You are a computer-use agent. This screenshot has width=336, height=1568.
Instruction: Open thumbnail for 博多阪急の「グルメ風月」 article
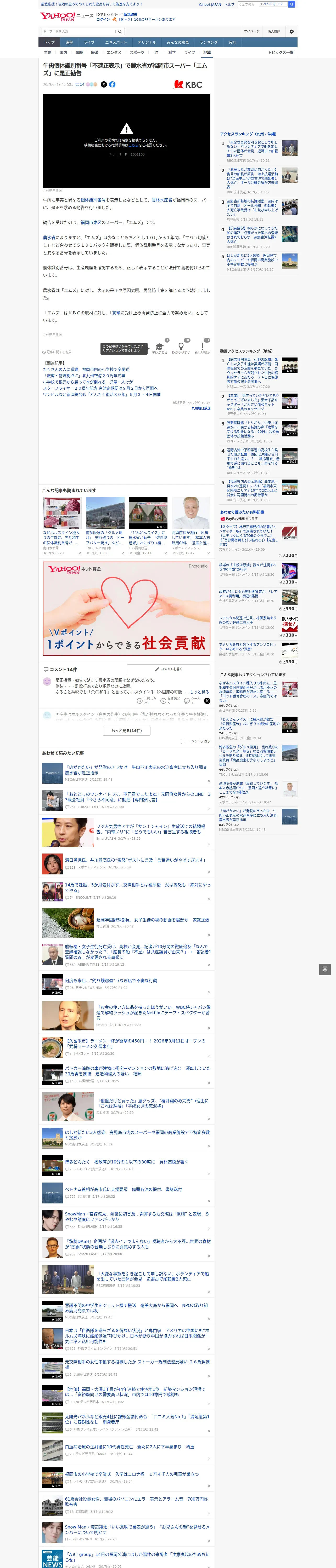105,512
